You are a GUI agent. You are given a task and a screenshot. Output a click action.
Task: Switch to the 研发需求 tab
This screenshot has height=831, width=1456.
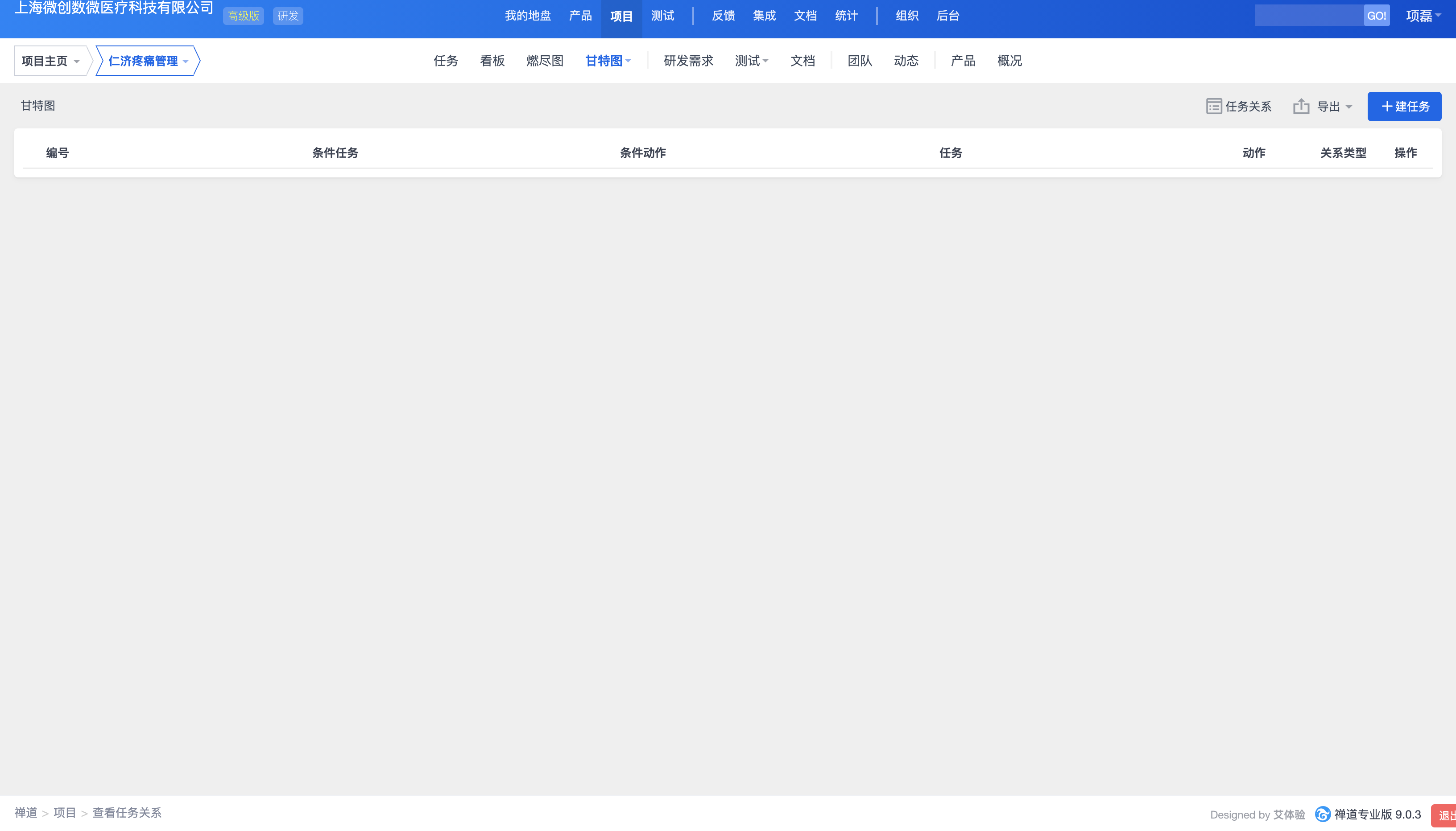tap(689, 61)
